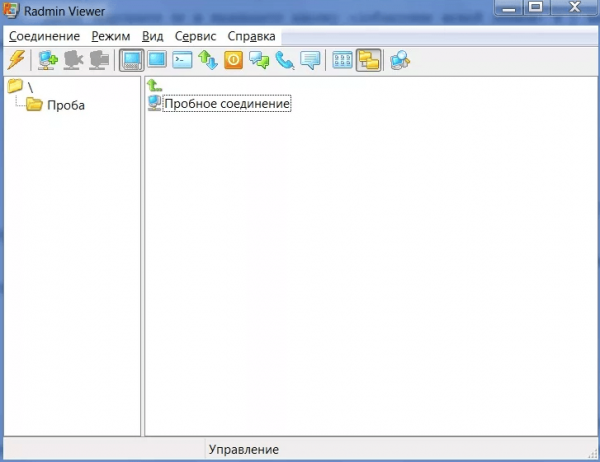The height and width of the screenshot is (462, 600).
Task: Select the Voice Chat phone icon
Action: pyautogui.click(x=285, y=60)
